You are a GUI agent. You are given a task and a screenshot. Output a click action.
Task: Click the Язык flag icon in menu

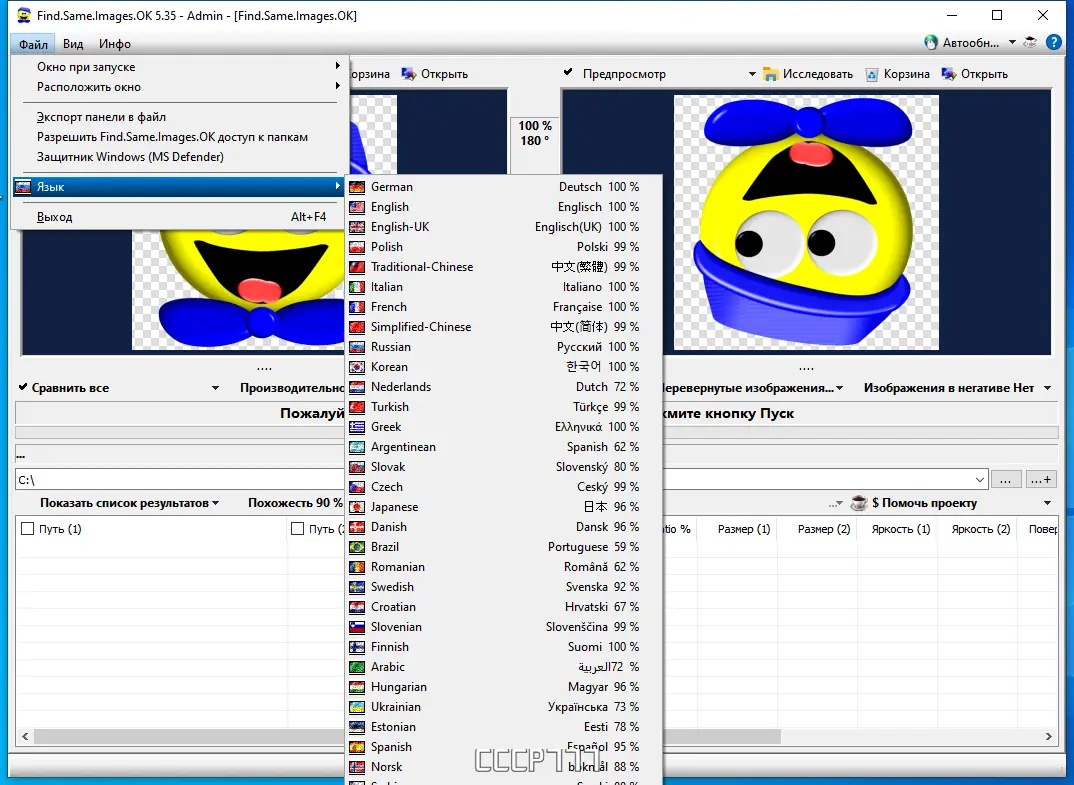[23, 186]
